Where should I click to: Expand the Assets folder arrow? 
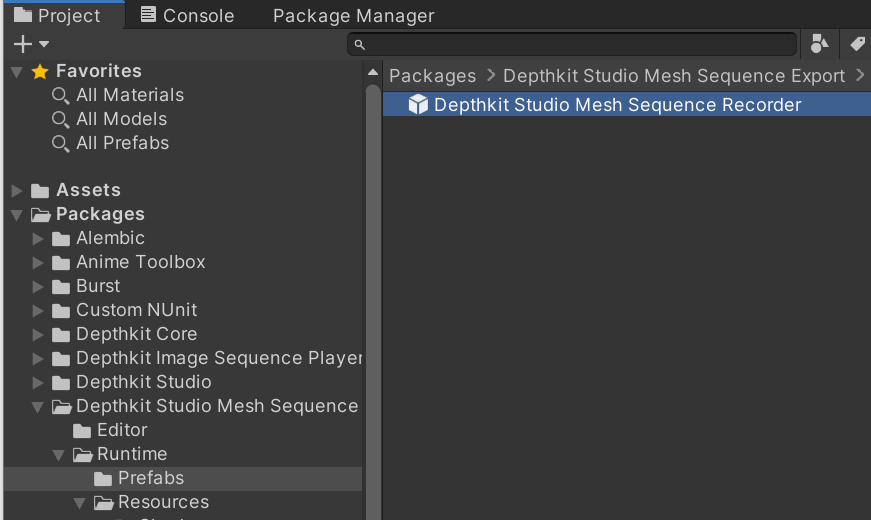point(16,190)
